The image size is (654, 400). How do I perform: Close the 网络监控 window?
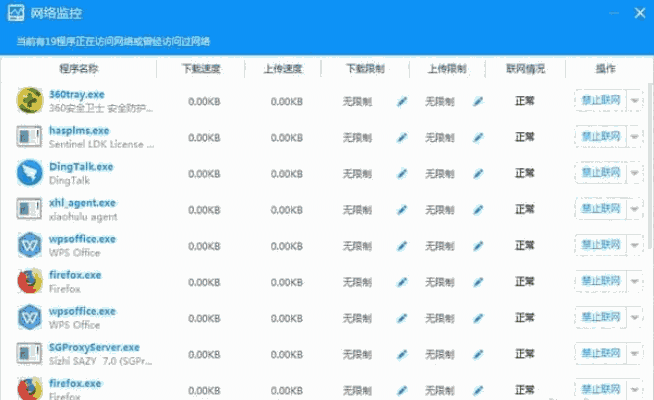click(x=640, y=13)
